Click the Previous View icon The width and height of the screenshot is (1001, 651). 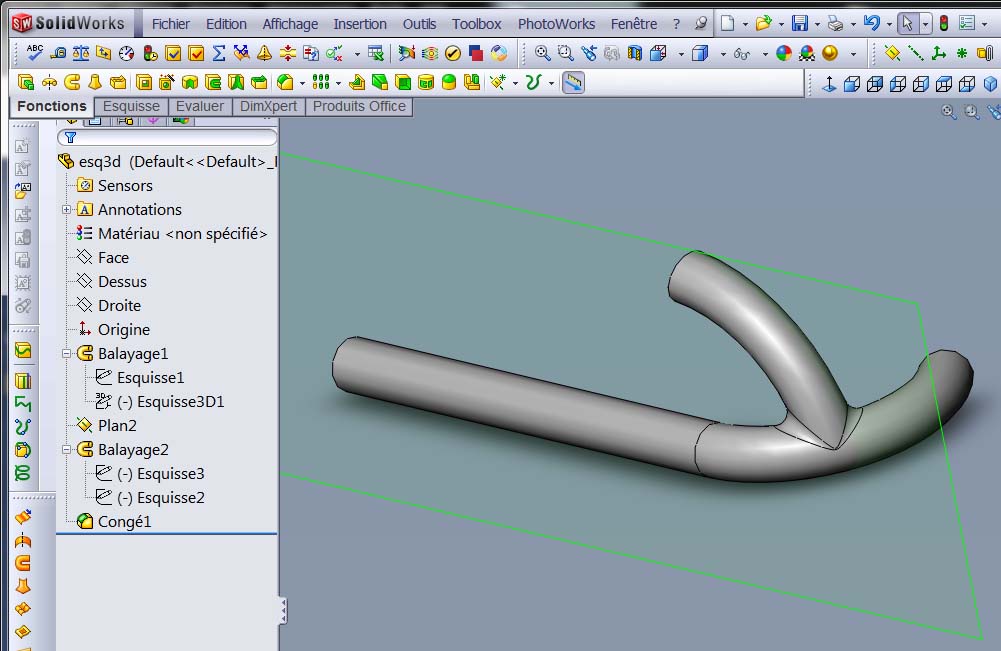[588, 54]
